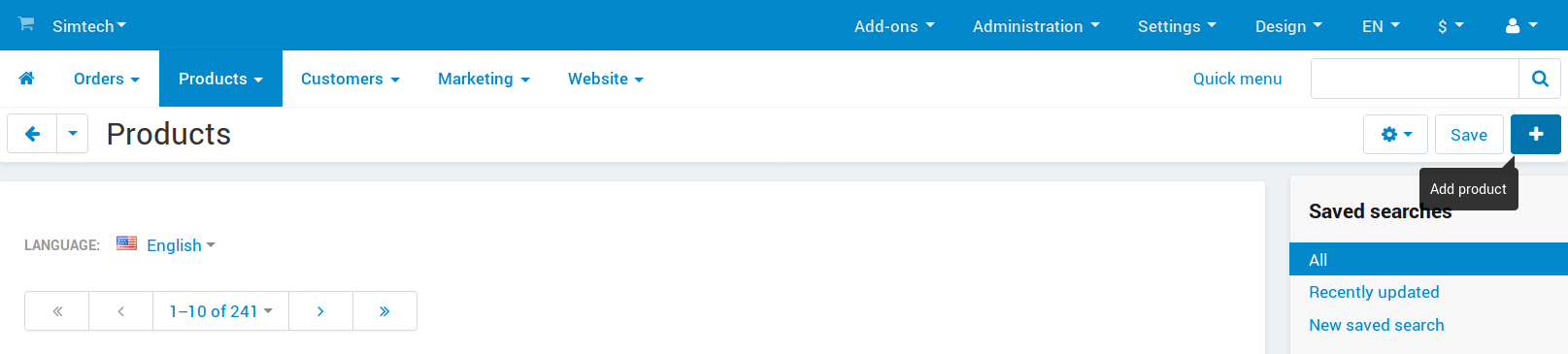Image resolution: width=1568 pixels, height=354 pixels.
Task: Click the back arrow button
Action: [x=32, y=134]
